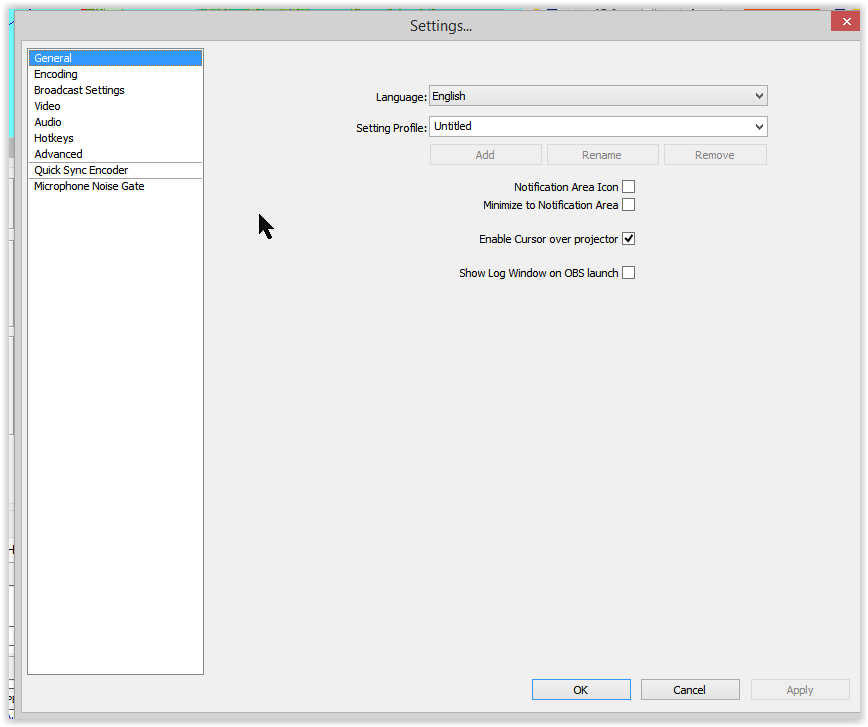Select Advanced in the settings list
Viewport: 868px width, 727px height.
coord(115,154)
